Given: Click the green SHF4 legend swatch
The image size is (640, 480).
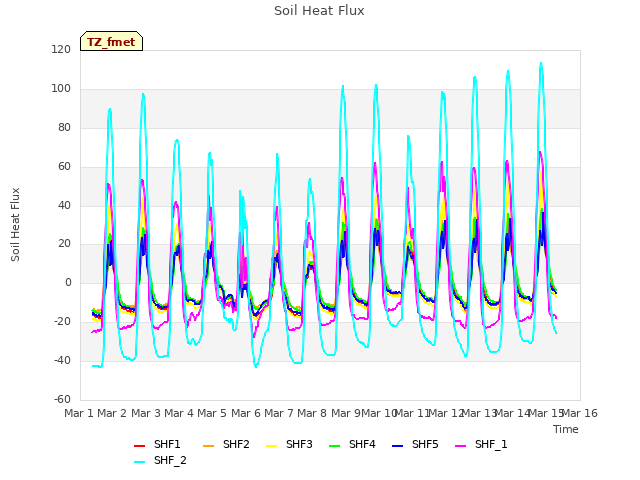Looking at the screenshot, I should (x=335, y=446).
